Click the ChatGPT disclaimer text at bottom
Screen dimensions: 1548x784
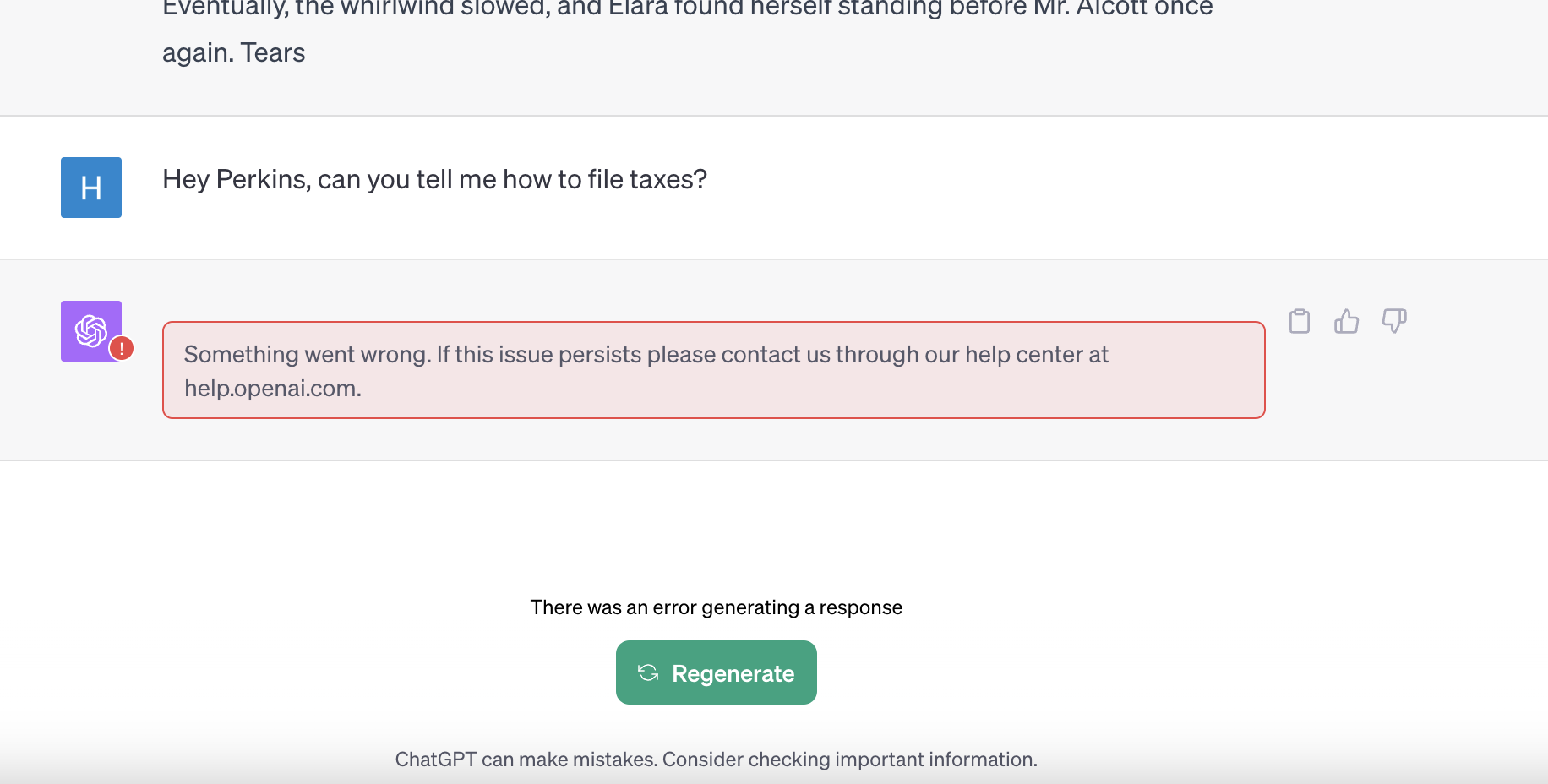[716, 759]
